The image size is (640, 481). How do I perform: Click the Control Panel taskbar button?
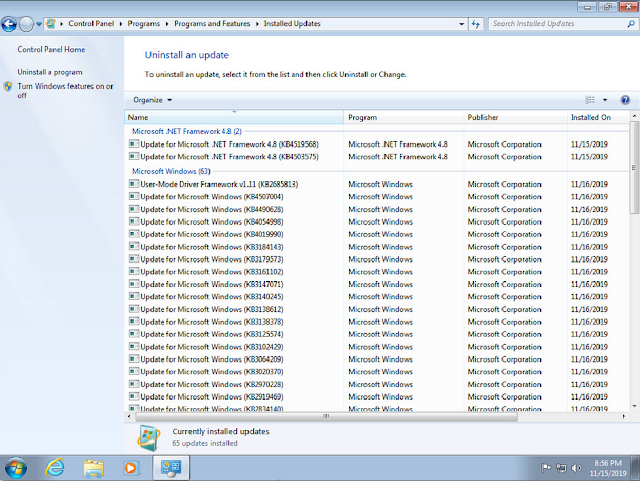coord(171,468)
